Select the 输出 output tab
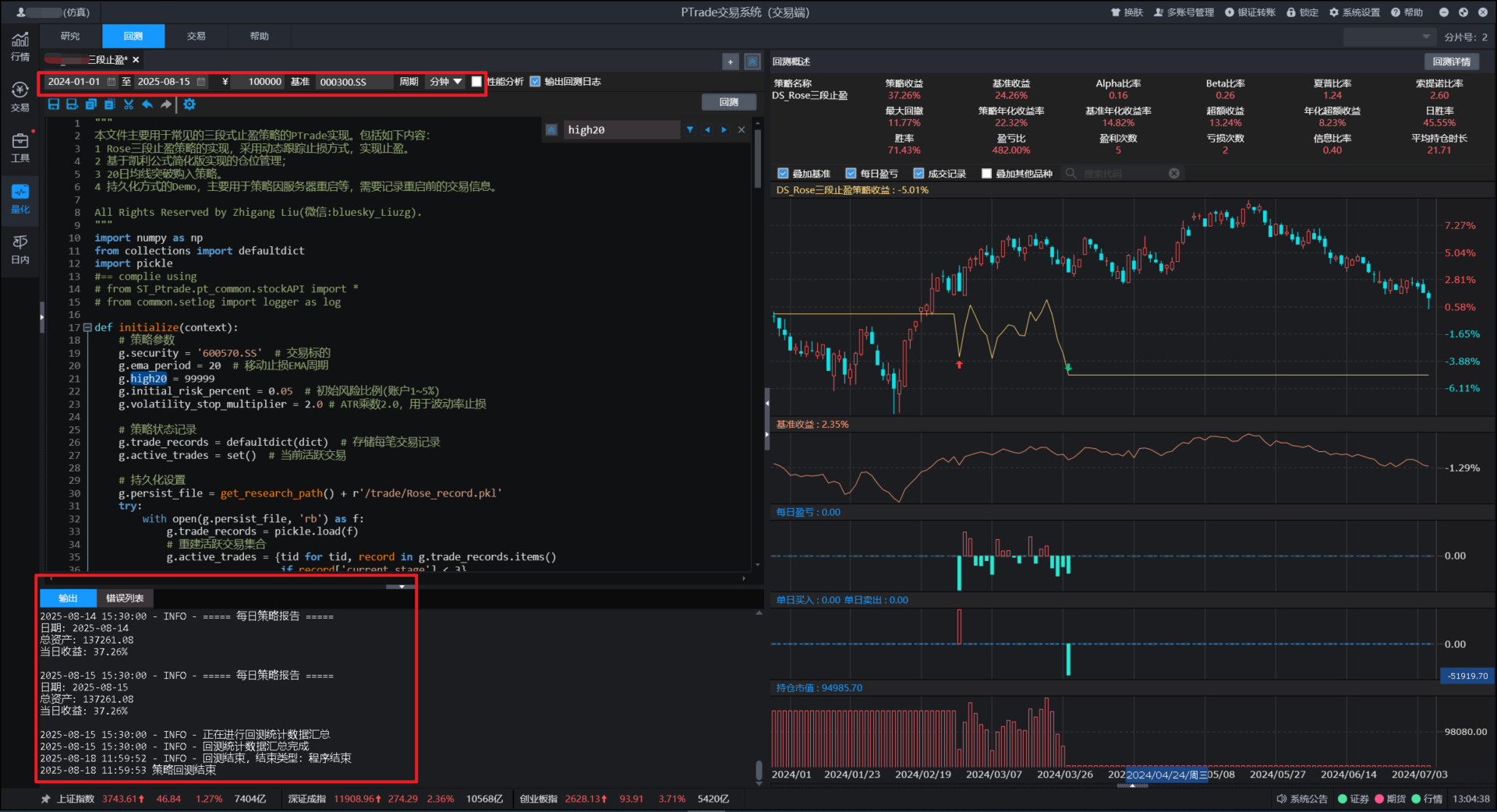 (x=69, y=598)
